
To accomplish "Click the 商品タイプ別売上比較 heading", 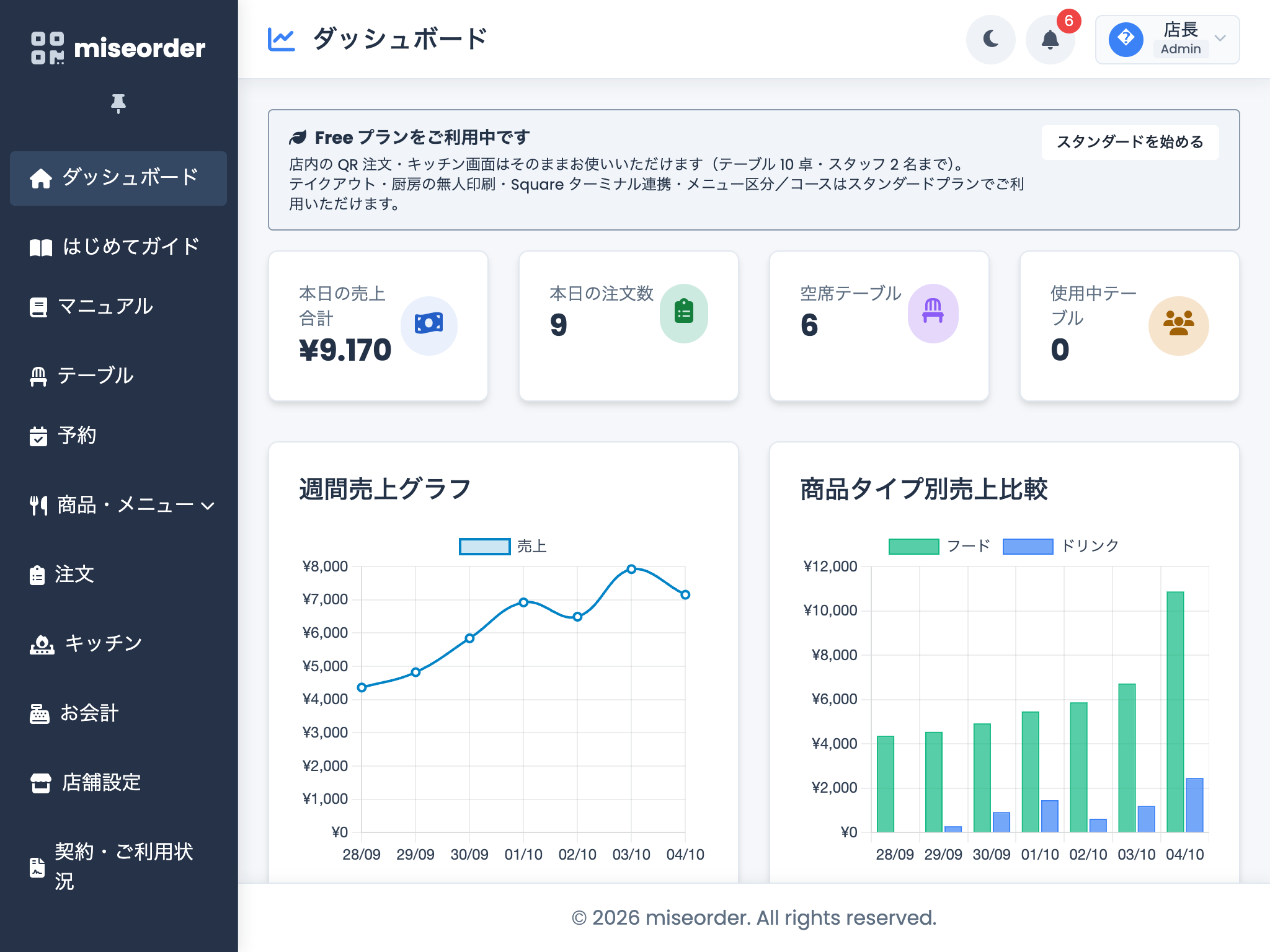I will 924,490.
